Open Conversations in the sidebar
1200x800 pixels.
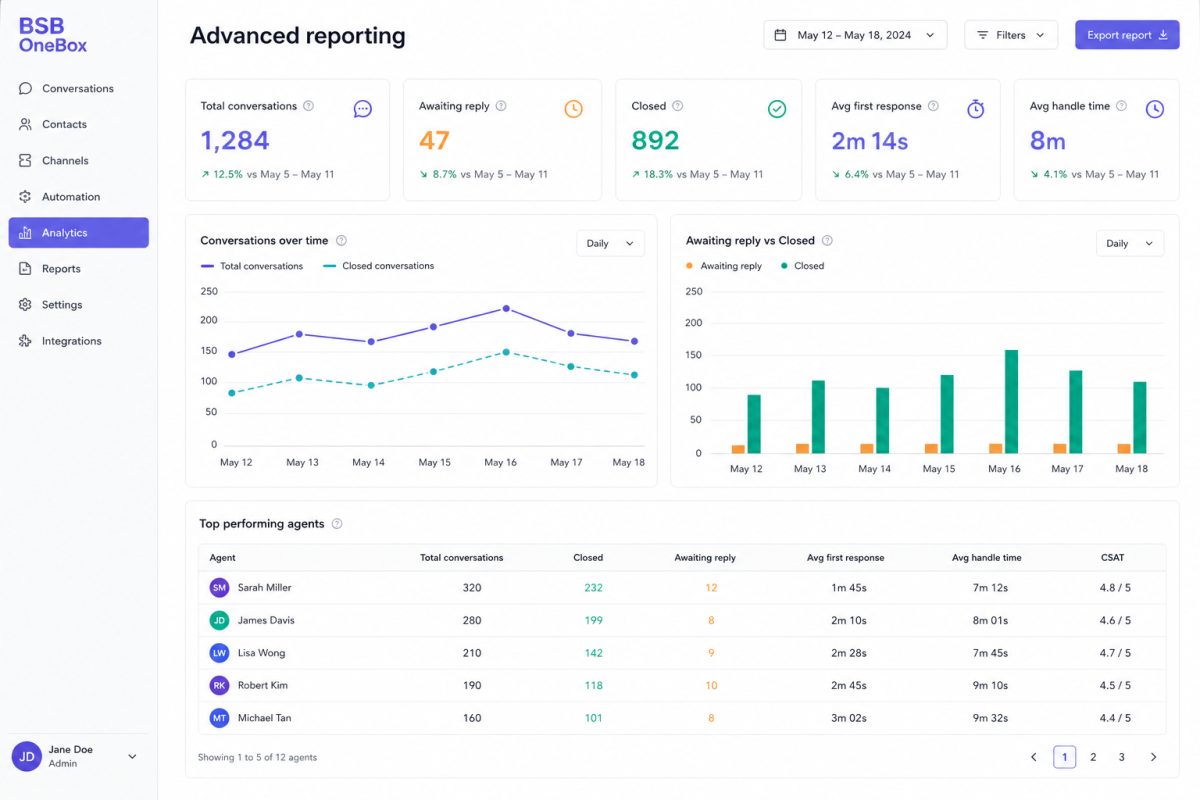pyautogui.click(x=78, y=88)
